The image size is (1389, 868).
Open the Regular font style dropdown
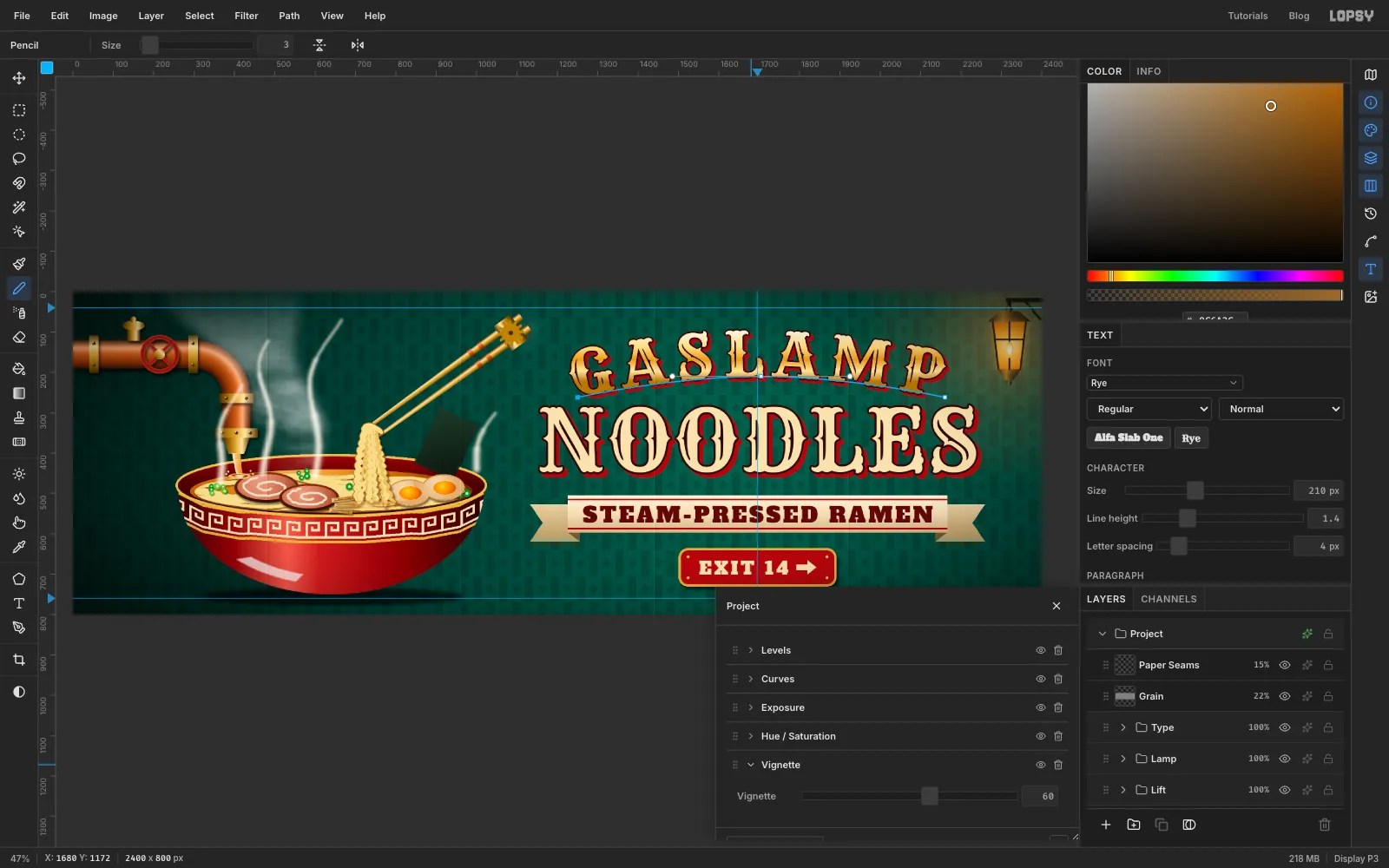point(1149,409)
